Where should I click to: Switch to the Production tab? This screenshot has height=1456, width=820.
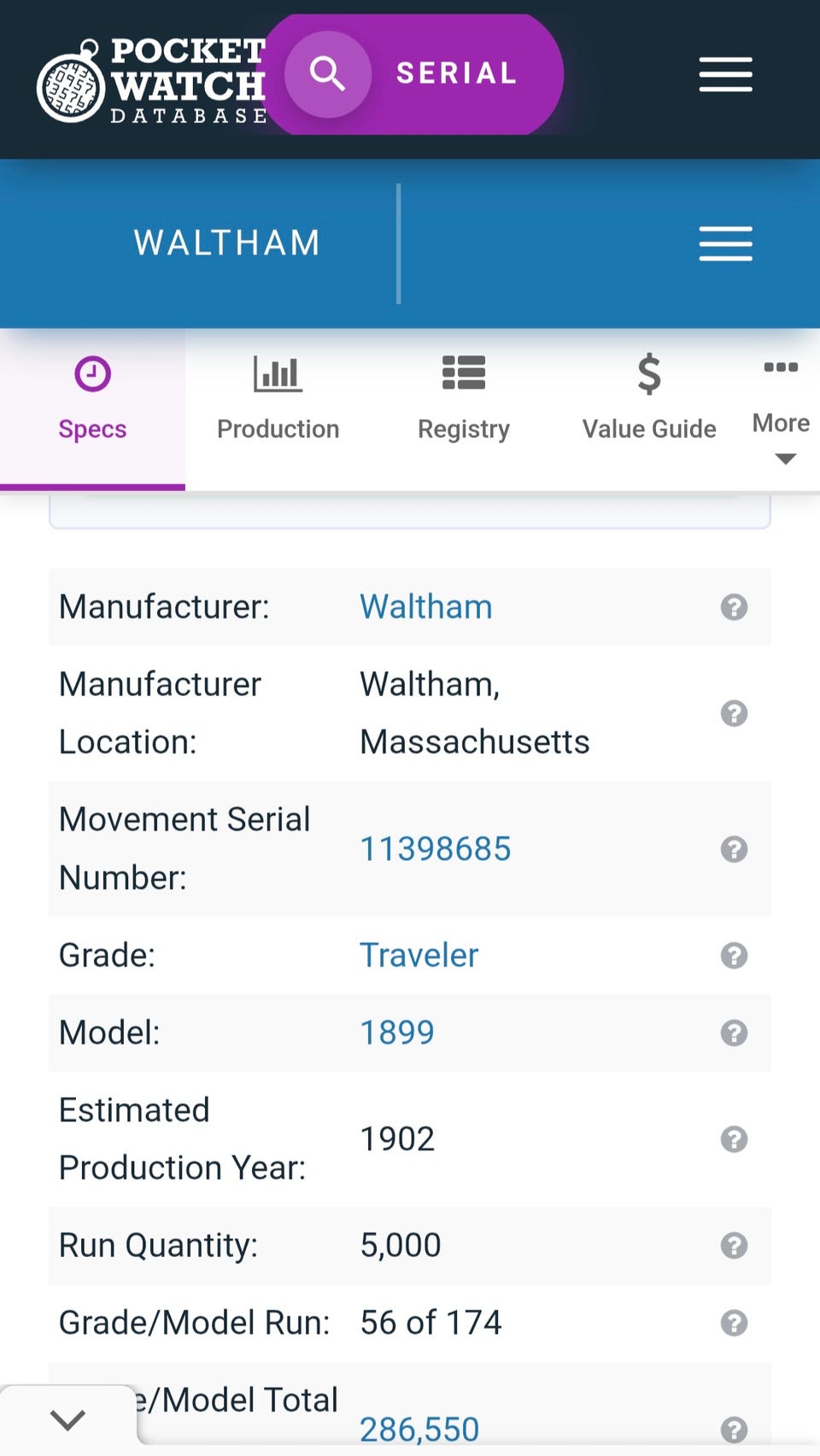pos(278,400)
